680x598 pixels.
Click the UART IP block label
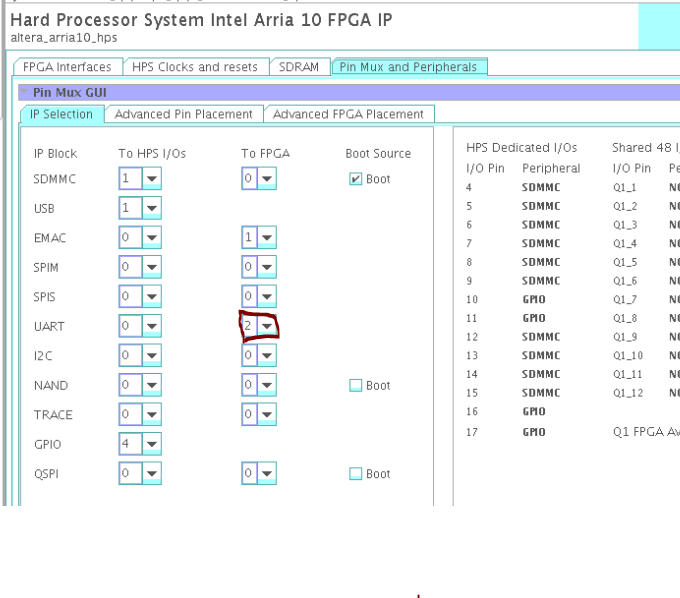pos(49,327)
